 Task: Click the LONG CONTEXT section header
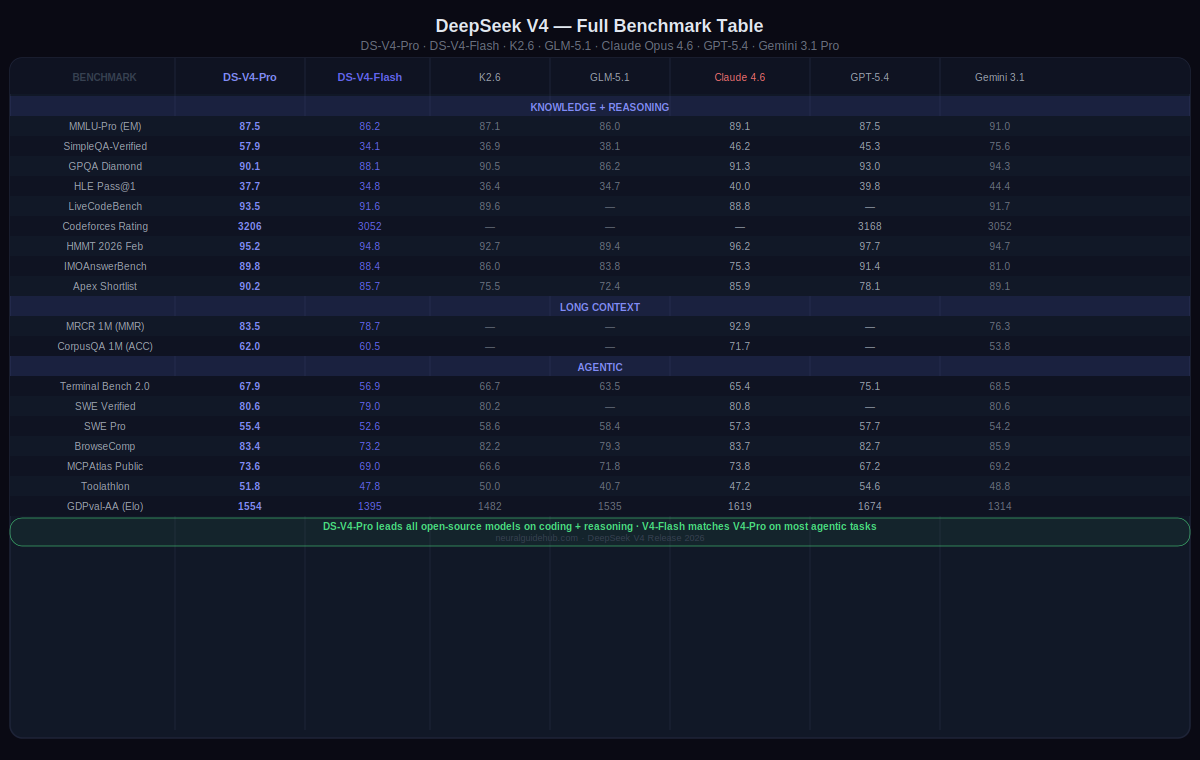coord(599,307)
